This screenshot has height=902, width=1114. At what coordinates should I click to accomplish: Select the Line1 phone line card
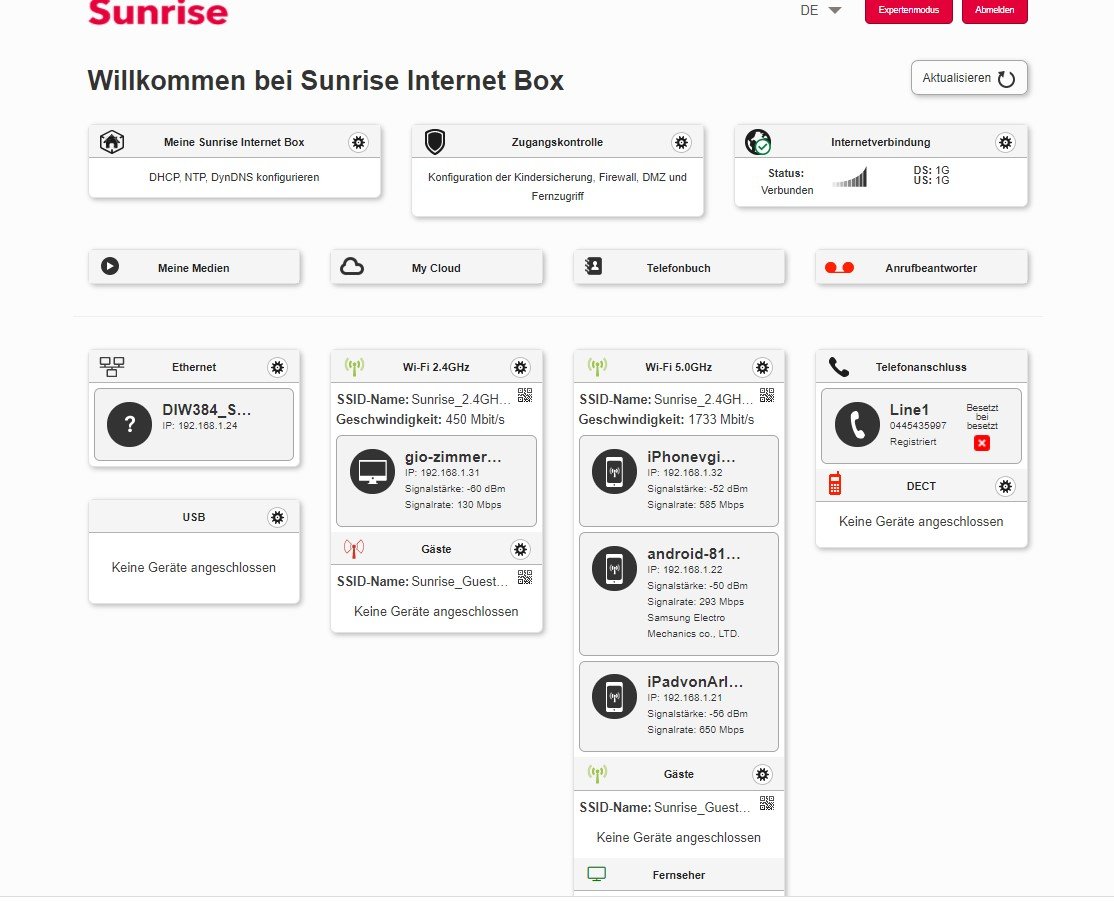pos(921,425)
